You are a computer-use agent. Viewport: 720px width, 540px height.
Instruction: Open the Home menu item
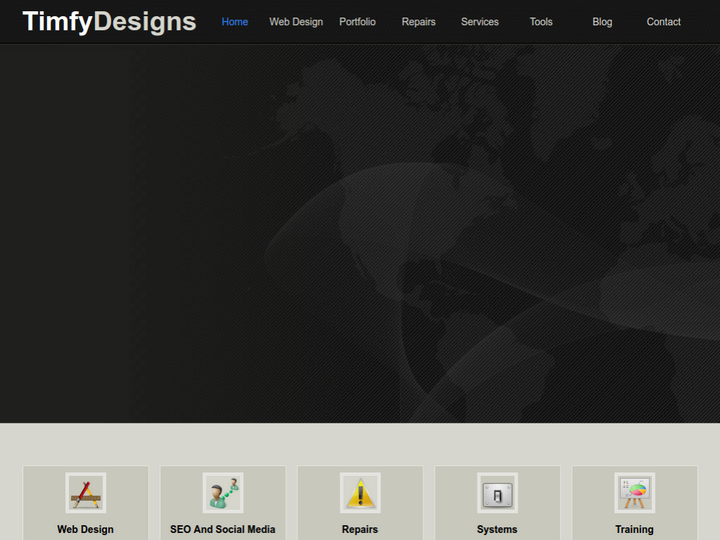click(x=235, y=22)
